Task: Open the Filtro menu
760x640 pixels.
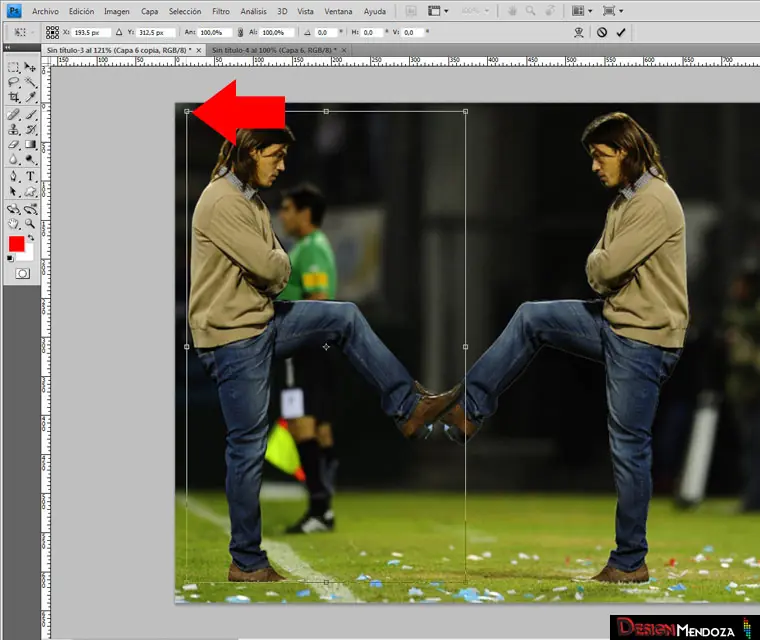Action: click(x=221, y=11)
